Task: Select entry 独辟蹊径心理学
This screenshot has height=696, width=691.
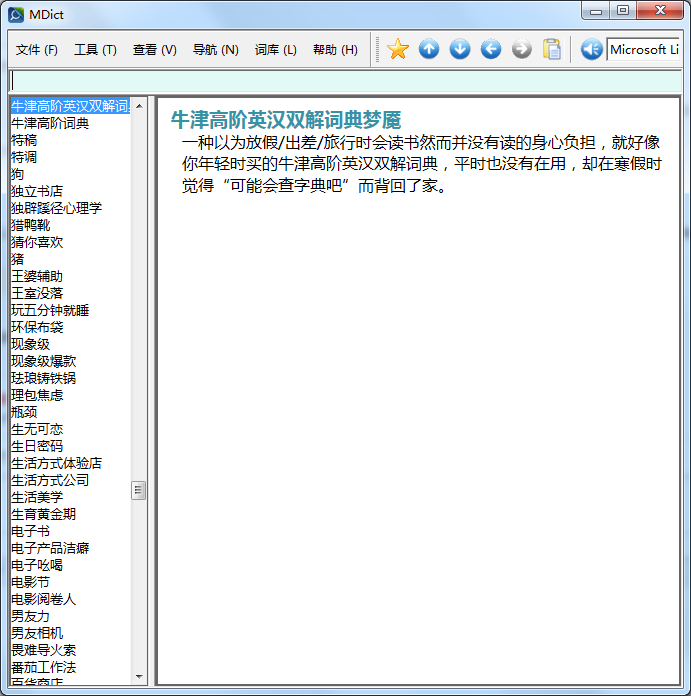Action: coord(56,208)
